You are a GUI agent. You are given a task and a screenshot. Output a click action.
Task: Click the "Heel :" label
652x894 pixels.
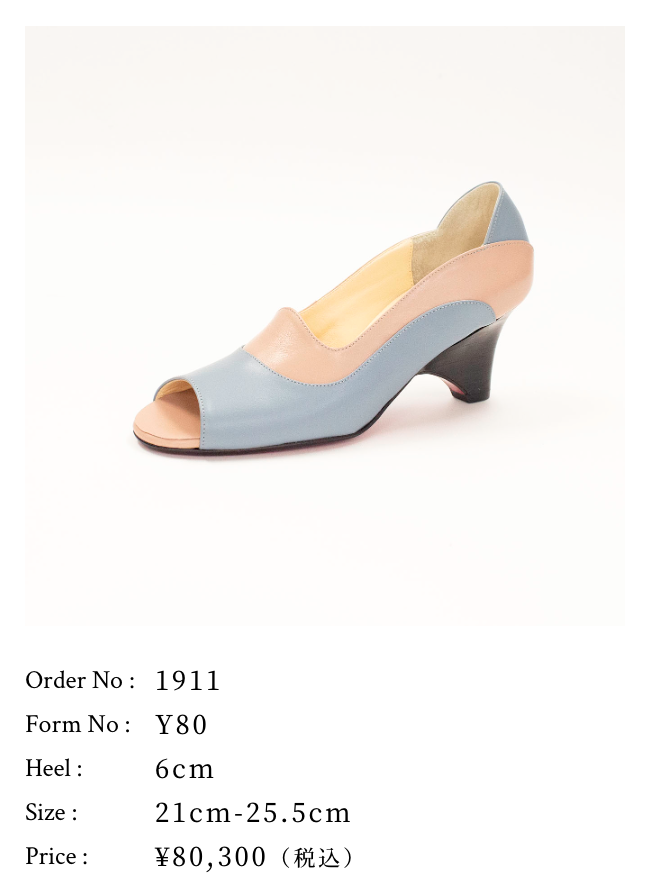pyautogui.click(x=54, y=769)
